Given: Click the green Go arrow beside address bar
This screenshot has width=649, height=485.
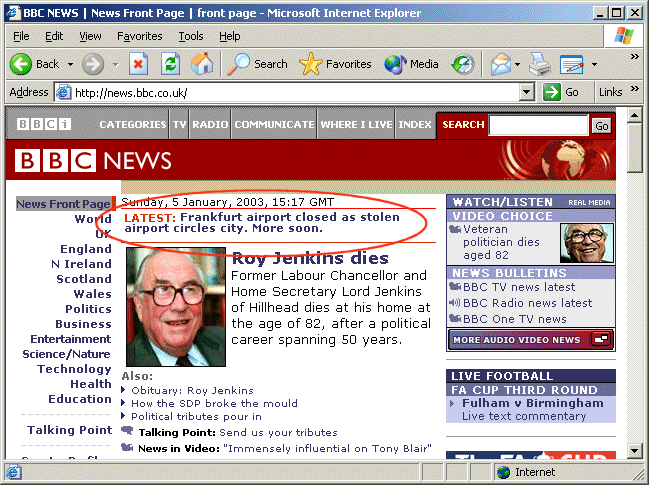Looking at the screenshot, I should (552, 92).
